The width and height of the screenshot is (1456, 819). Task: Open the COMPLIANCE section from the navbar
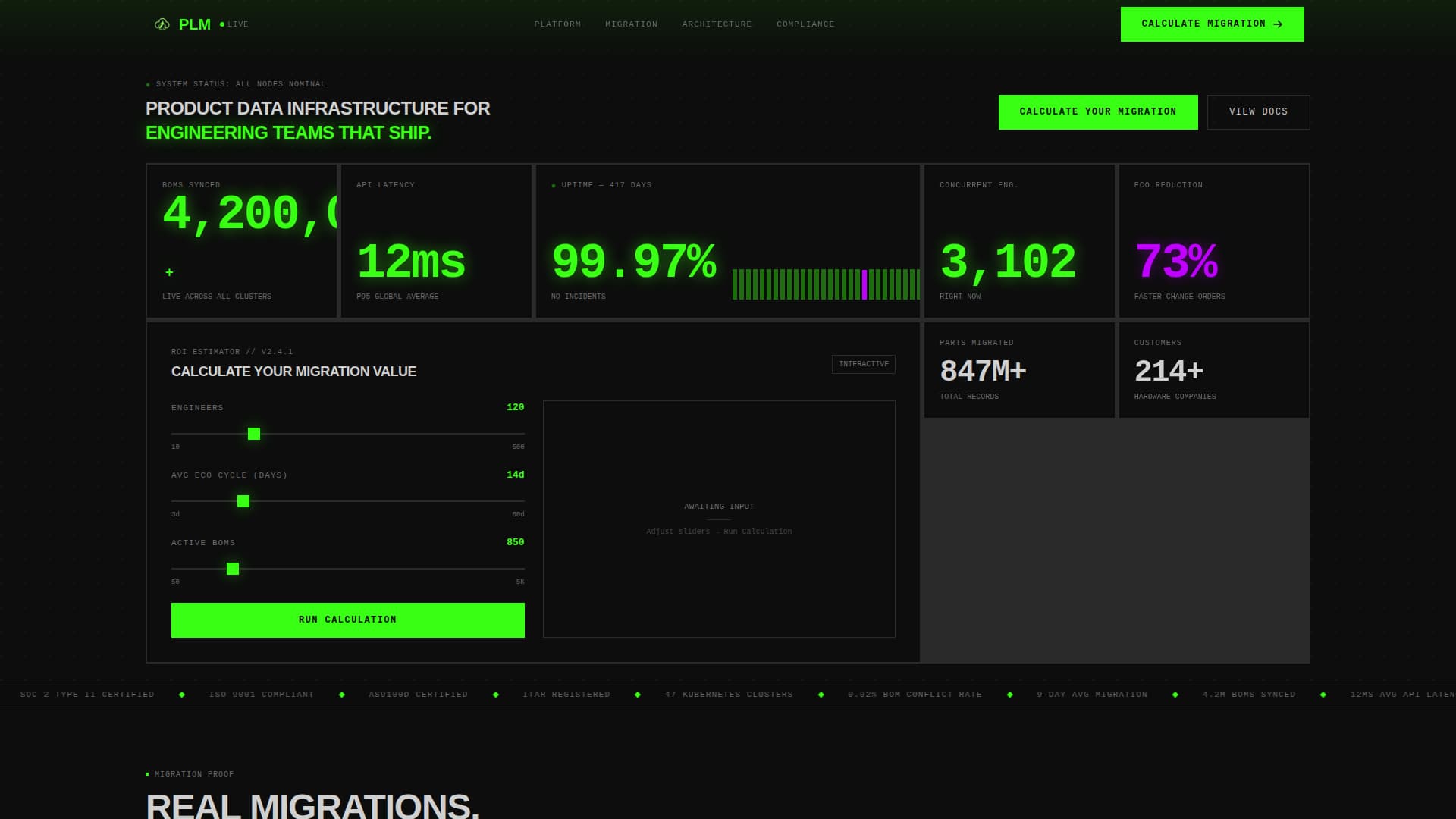point(805,24)
